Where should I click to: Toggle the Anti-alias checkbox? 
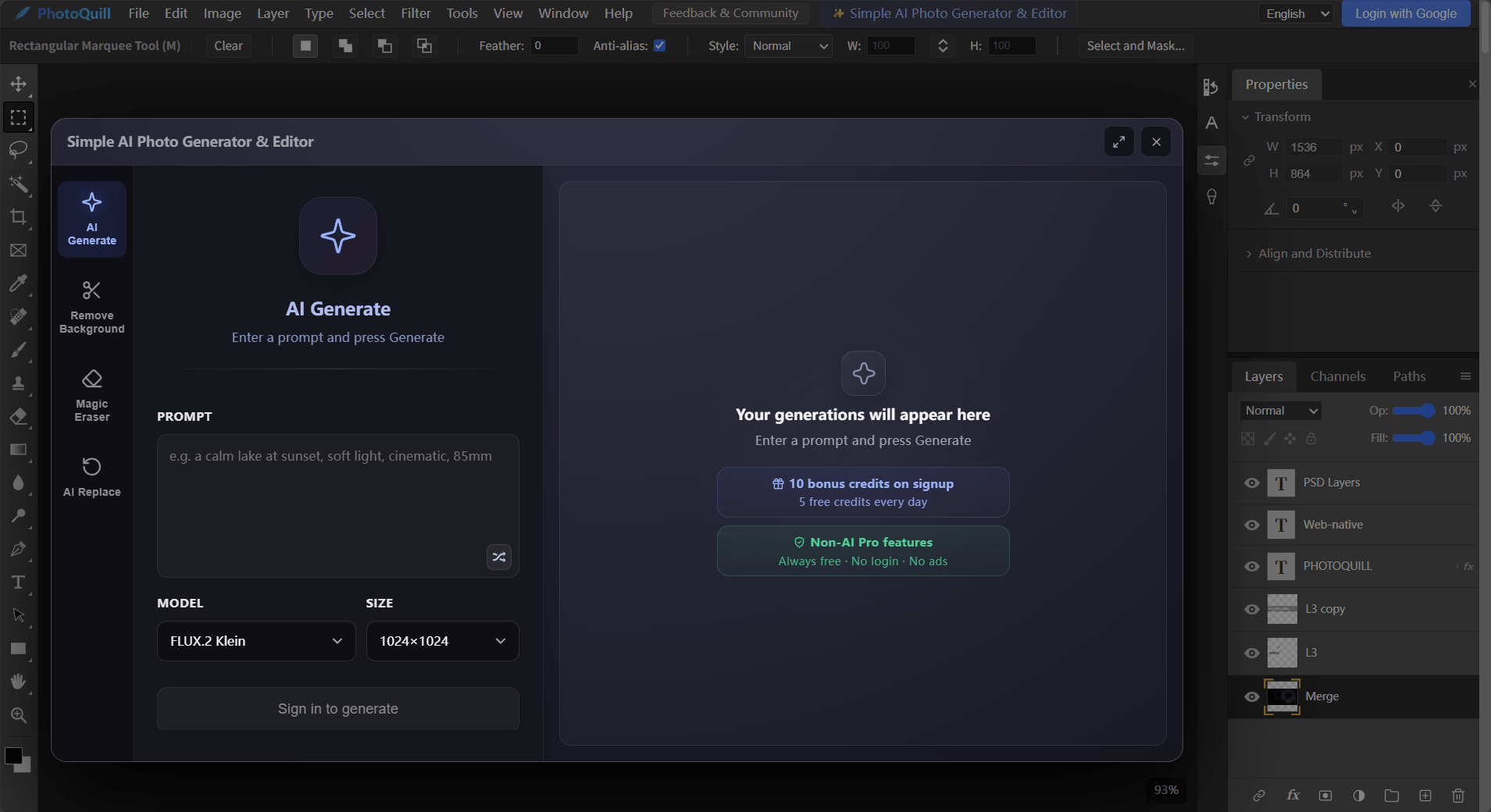pyautogui.click(x=660, y=46)
